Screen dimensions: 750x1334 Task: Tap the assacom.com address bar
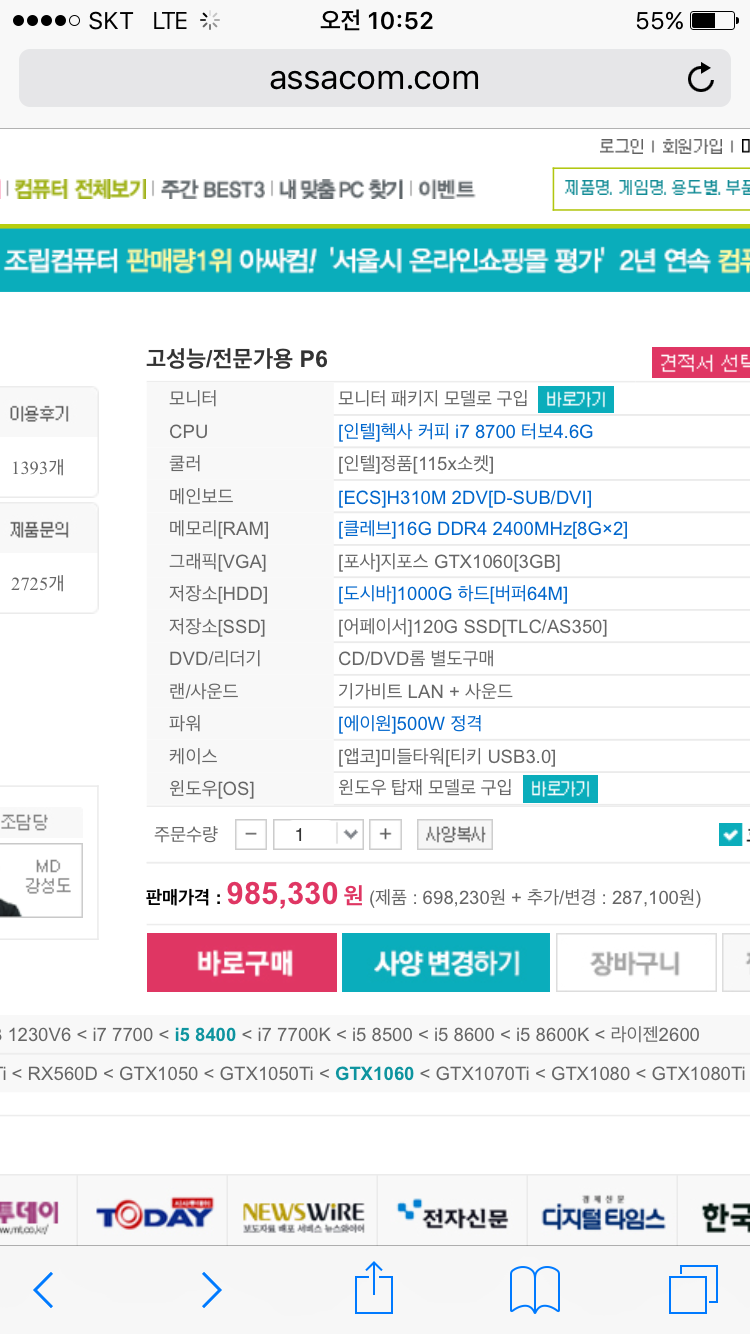[375, 78]
